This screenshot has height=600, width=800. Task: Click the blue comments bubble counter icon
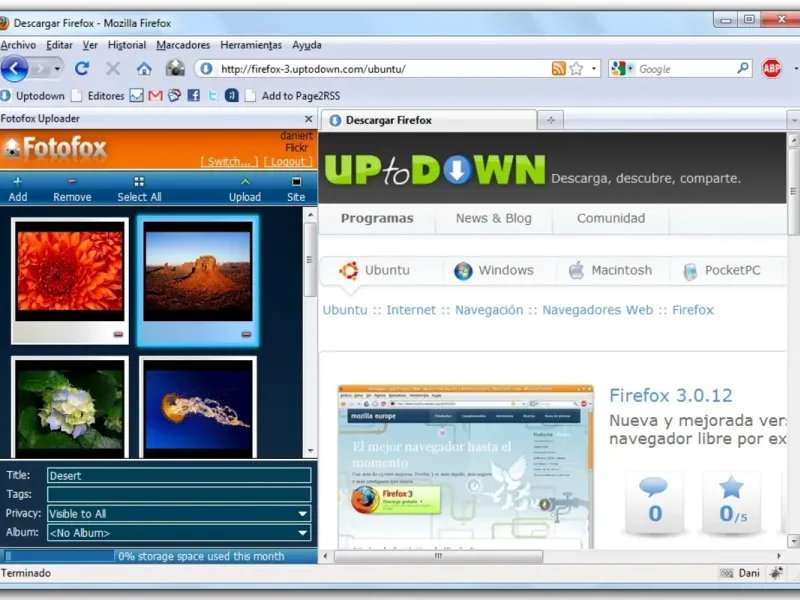pyautogui.click(x=654, y=487)
